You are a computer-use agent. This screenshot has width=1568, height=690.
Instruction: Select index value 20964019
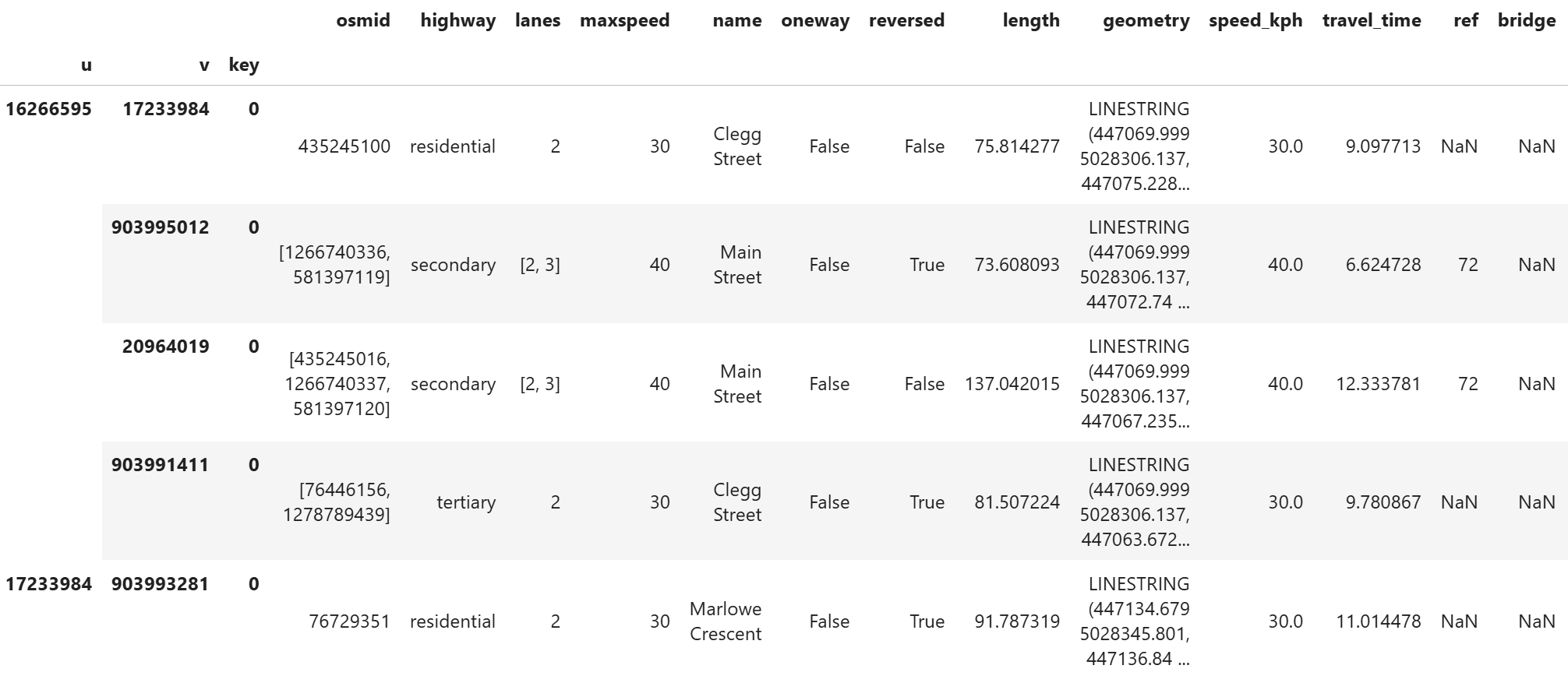(165, 347)
